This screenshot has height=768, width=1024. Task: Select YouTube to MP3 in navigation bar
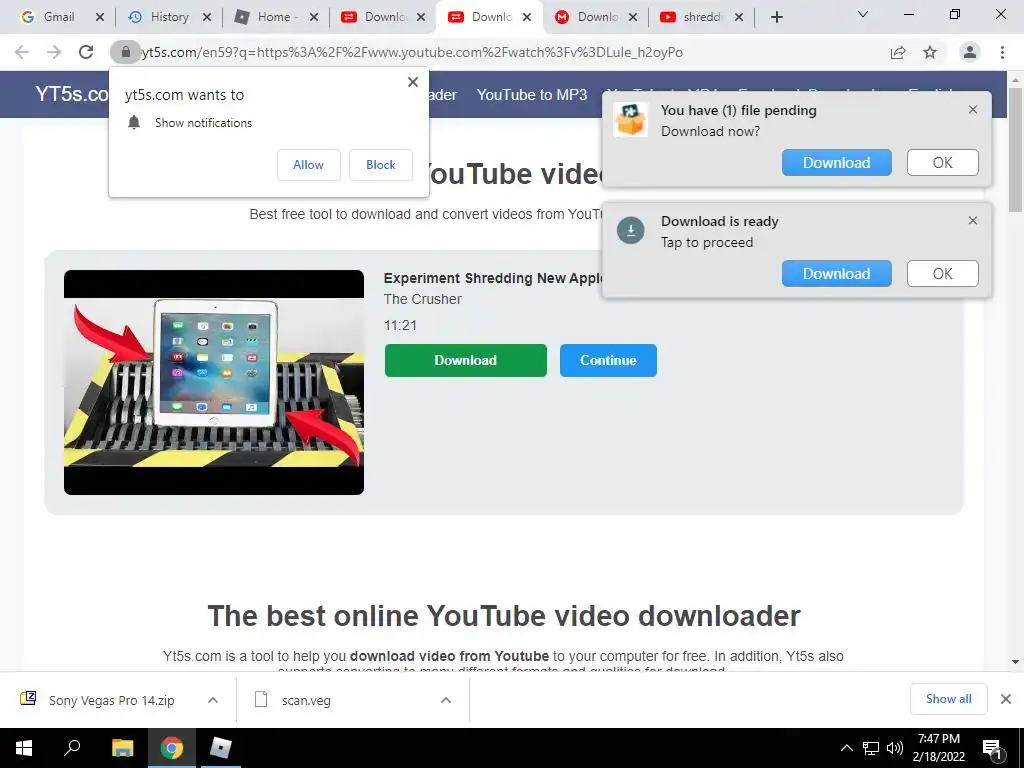[532, 95]
